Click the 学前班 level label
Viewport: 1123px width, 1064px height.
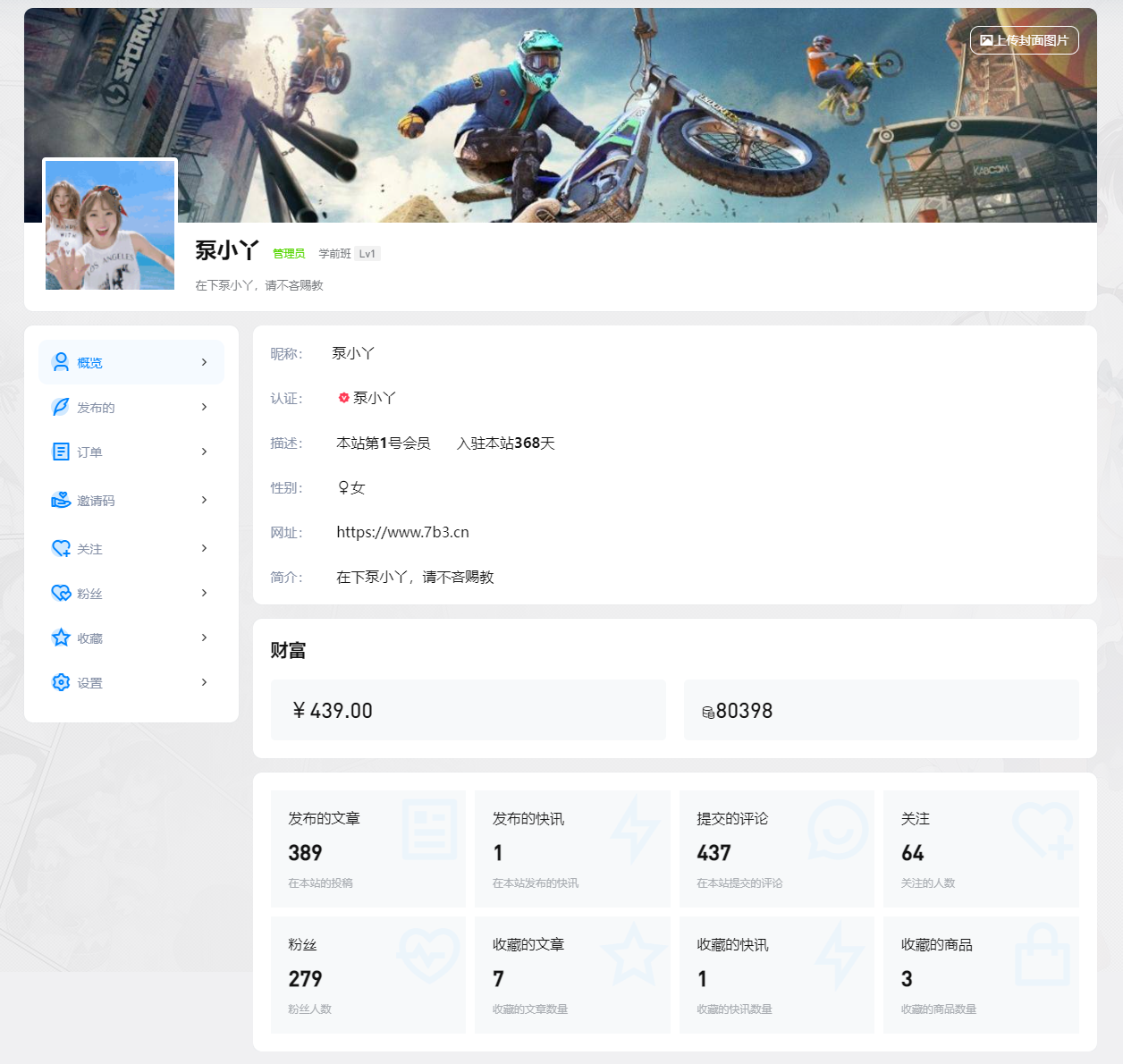pyautogui.click(x=334, y=254)
